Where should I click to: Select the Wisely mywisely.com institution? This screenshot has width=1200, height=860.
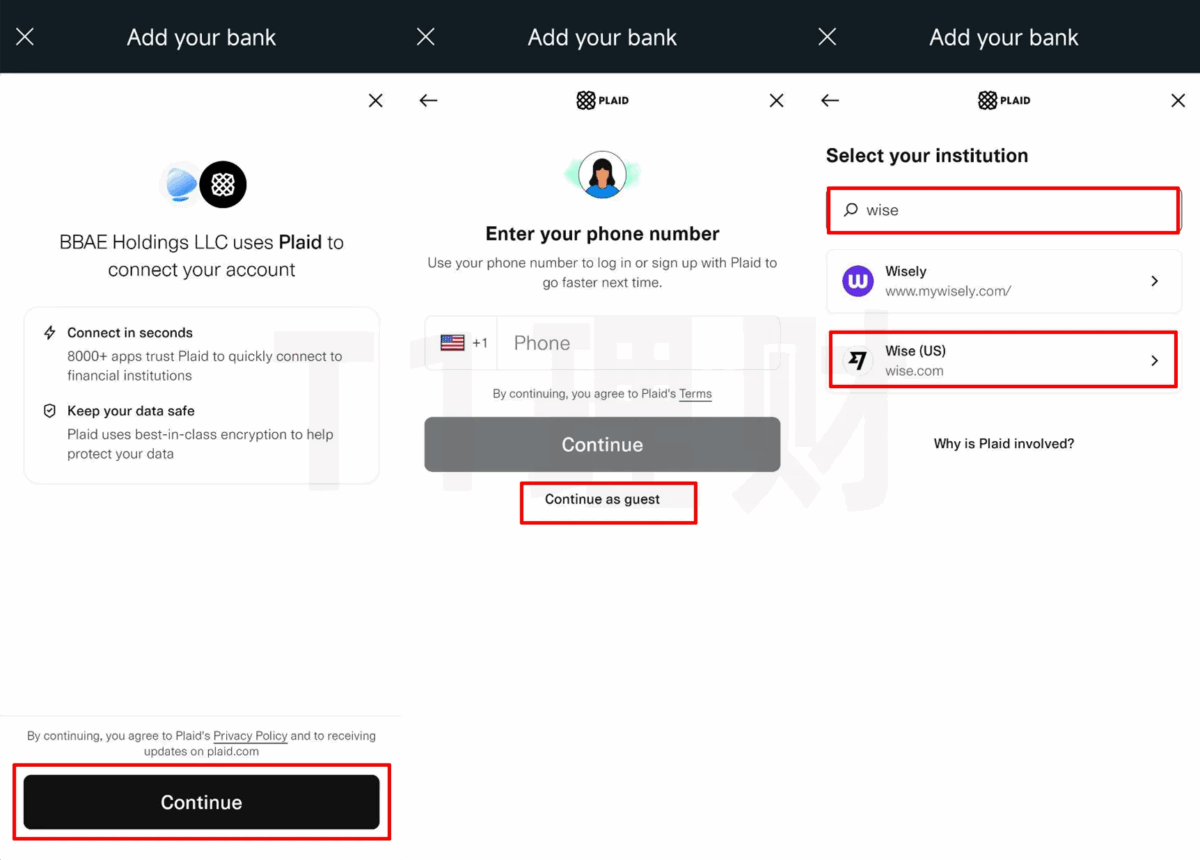pyautogui.click(x=1003, y=281)
